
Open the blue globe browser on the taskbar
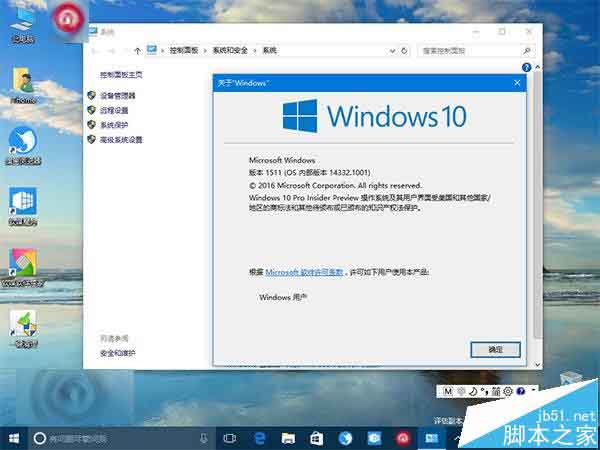point(346,439)
